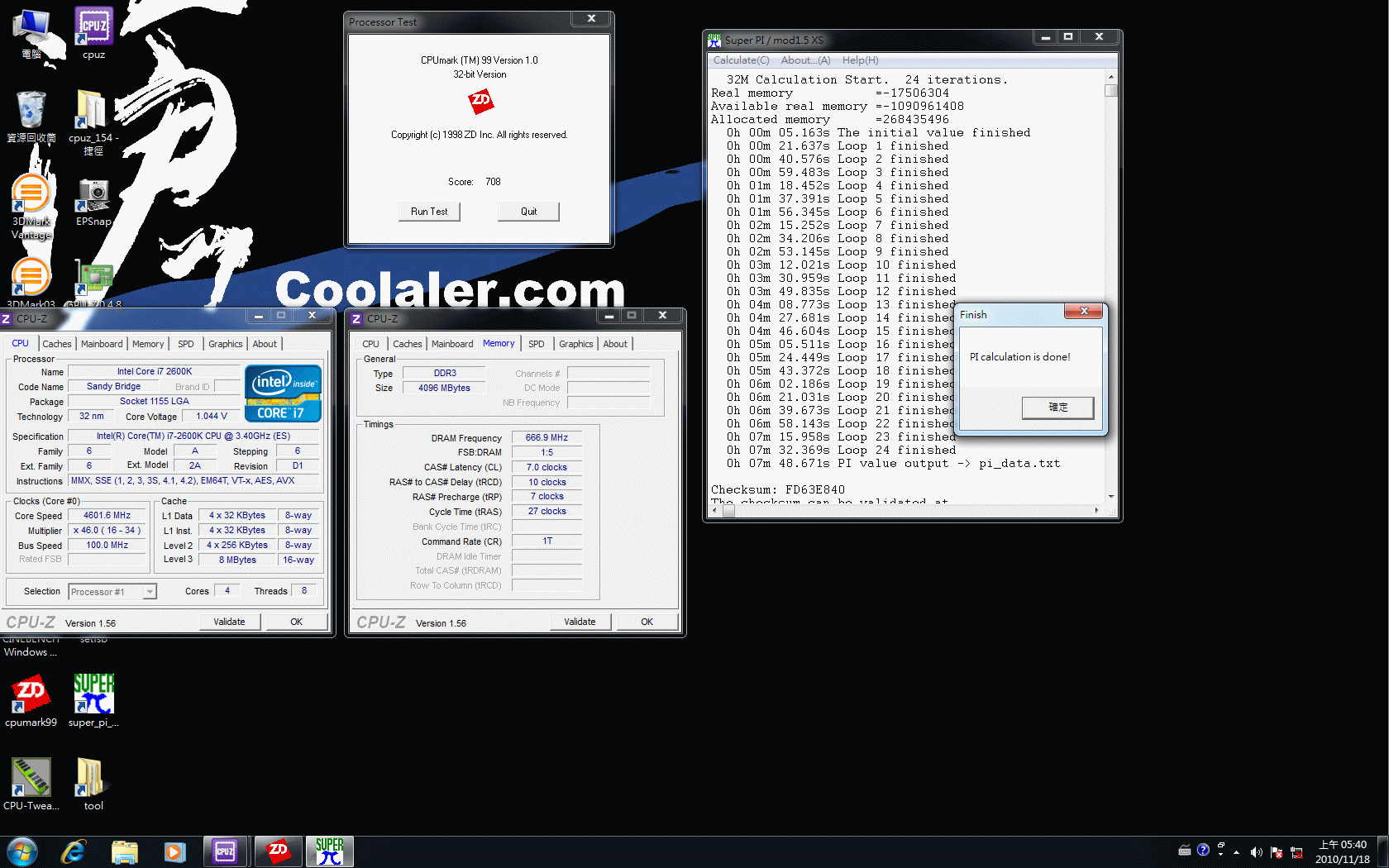Switch to About tab in left CPU-Z
Viewport: 1389px width, 868px height.
click(265, 344)
